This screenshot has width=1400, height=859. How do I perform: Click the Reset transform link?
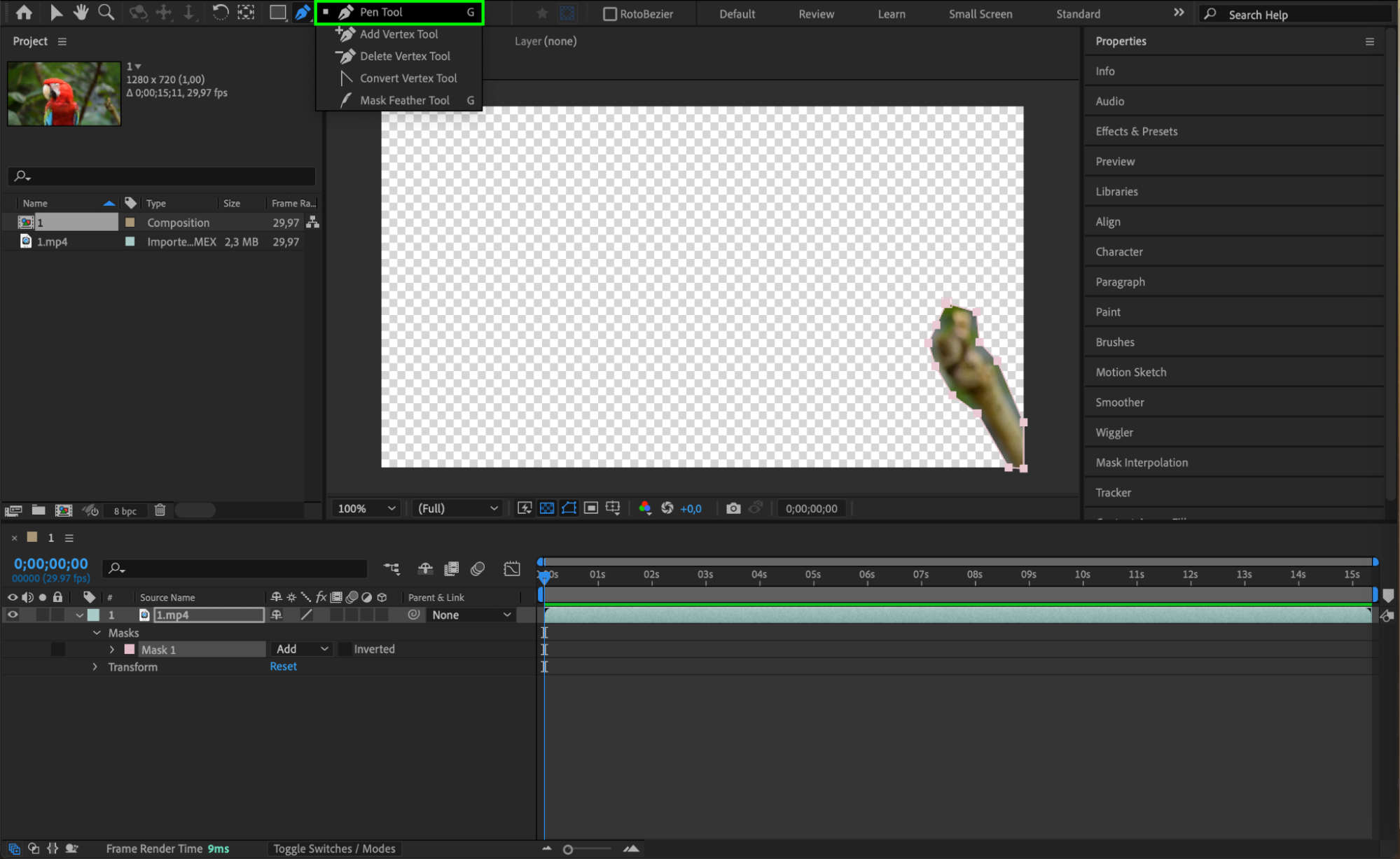[283, 666]
